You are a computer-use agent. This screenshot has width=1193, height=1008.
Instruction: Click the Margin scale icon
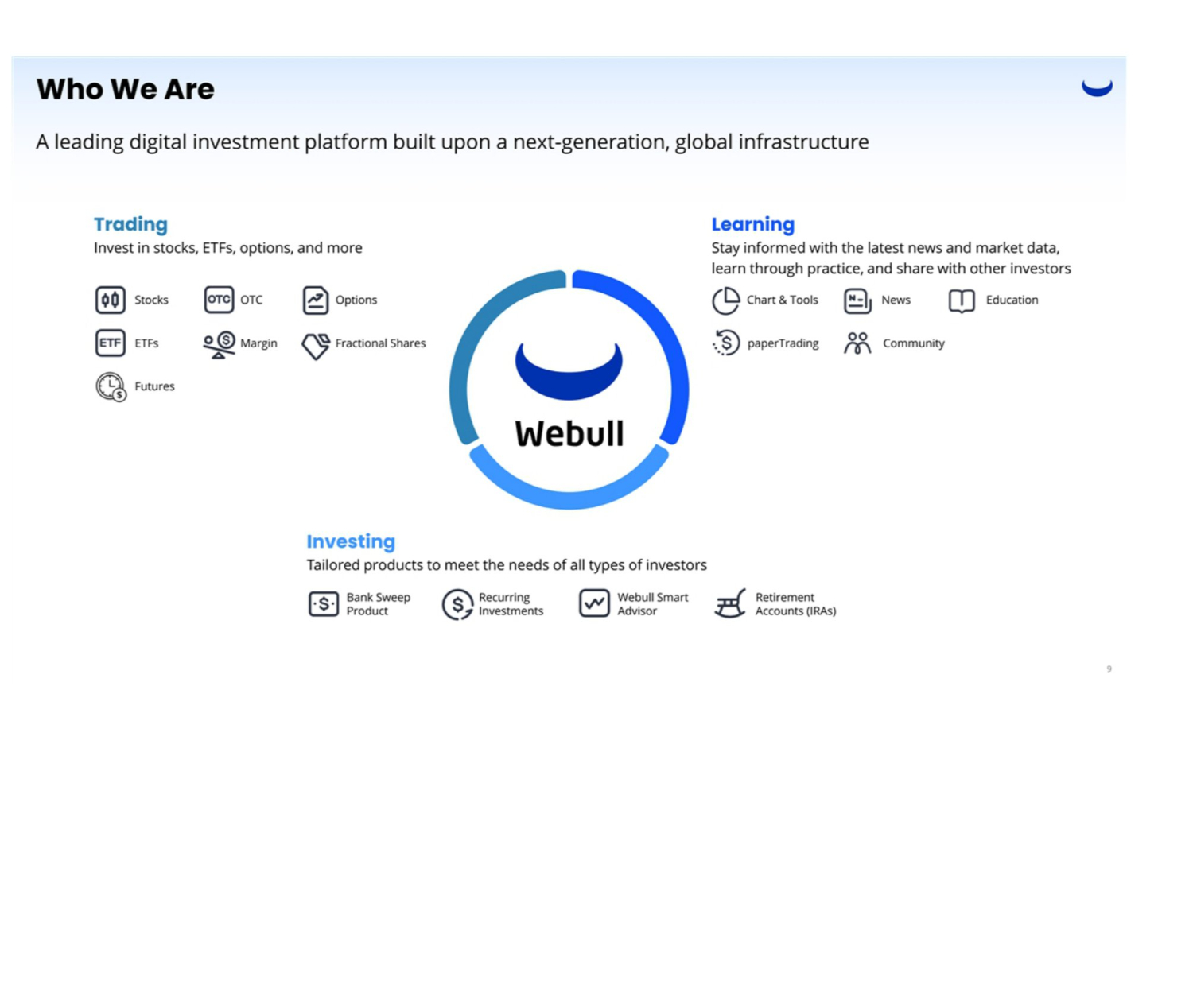click(219, 344)
